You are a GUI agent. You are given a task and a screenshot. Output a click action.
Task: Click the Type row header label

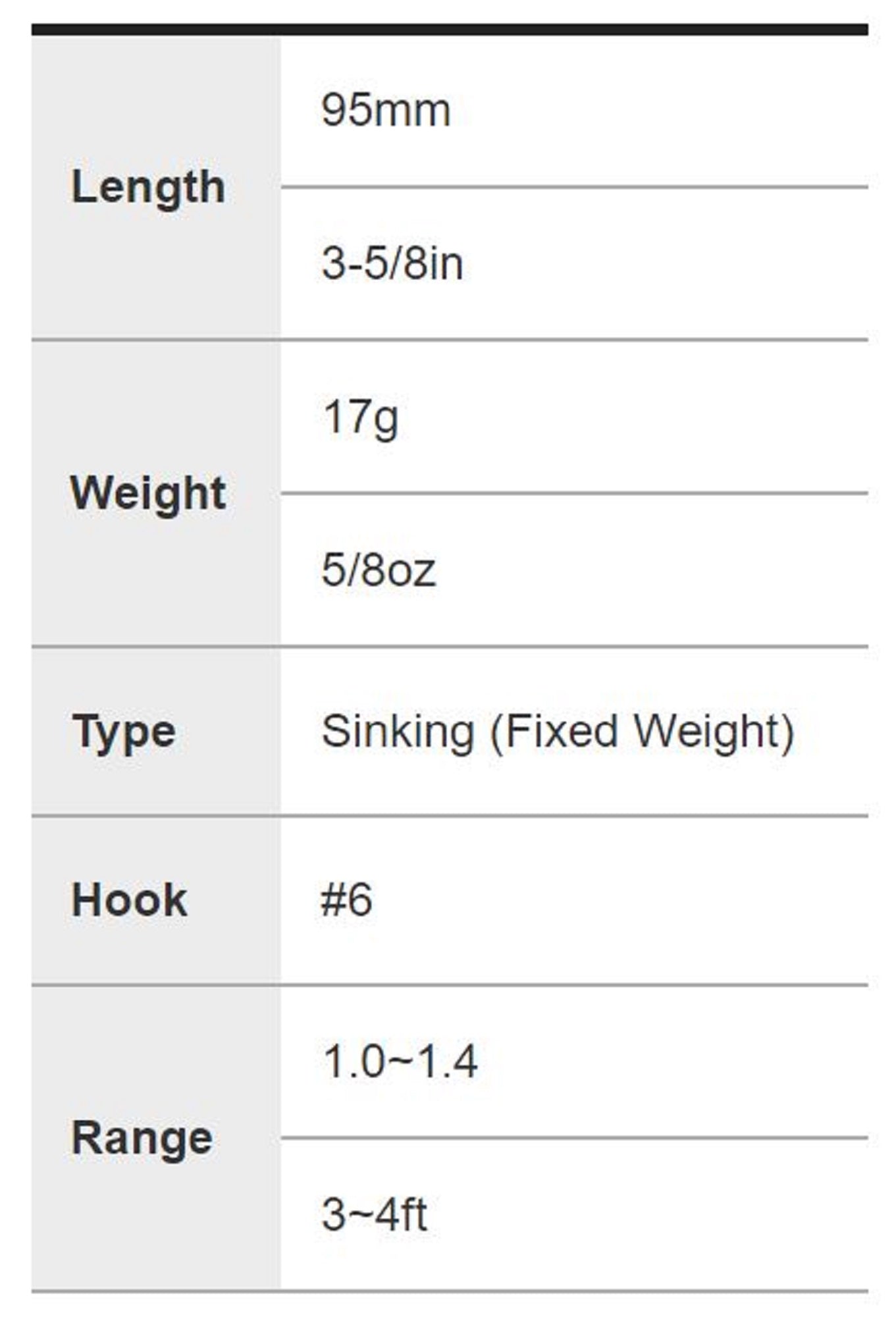[x=124, y=732]
